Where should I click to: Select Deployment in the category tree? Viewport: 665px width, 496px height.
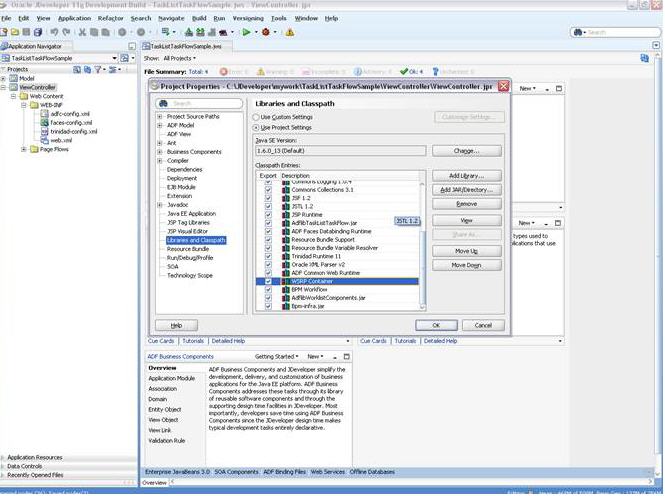coord(182,178)
